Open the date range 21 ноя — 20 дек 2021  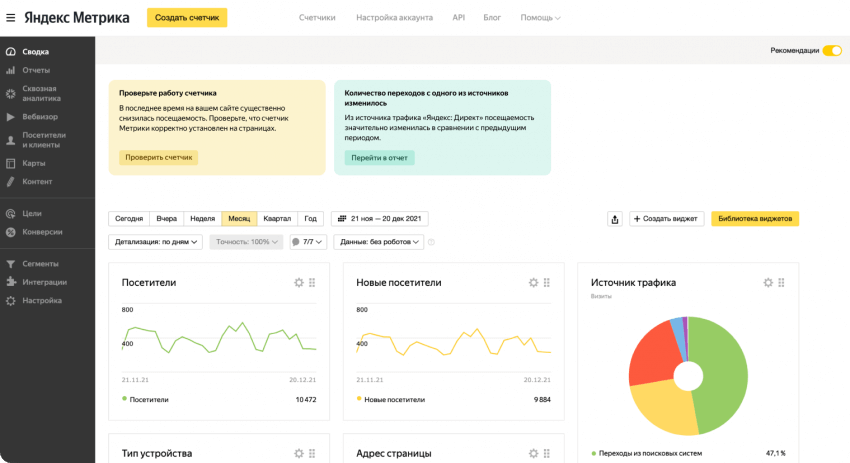[380, 218]
